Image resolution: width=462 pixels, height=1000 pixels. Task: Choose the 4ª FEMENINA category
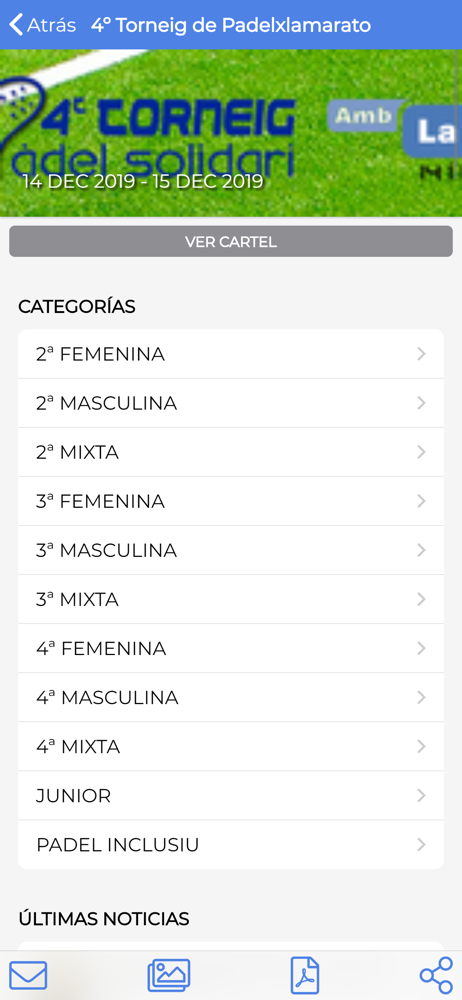[231, 649]
